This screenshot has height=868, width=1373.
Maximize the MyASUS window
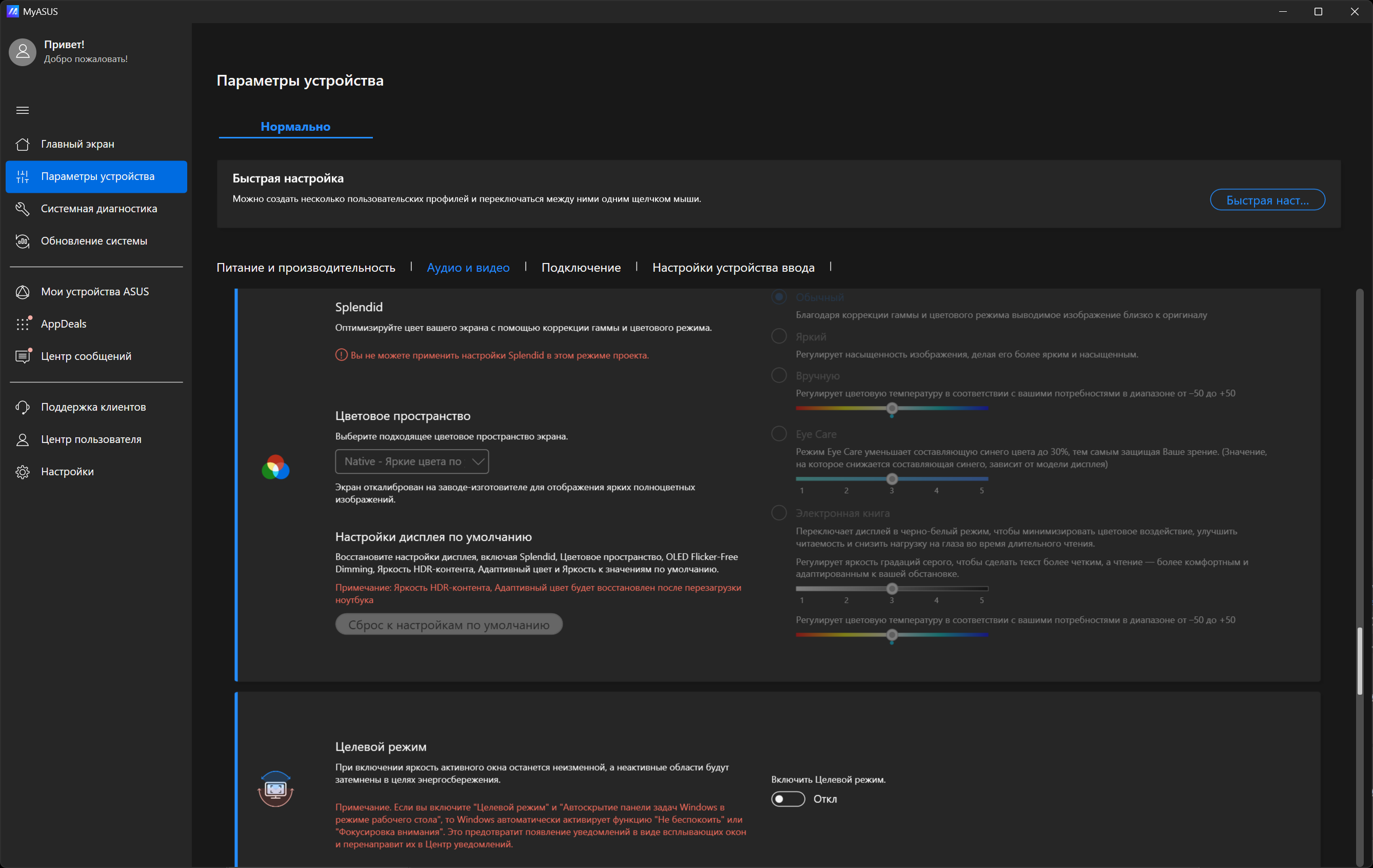[x=1318, y=11]
